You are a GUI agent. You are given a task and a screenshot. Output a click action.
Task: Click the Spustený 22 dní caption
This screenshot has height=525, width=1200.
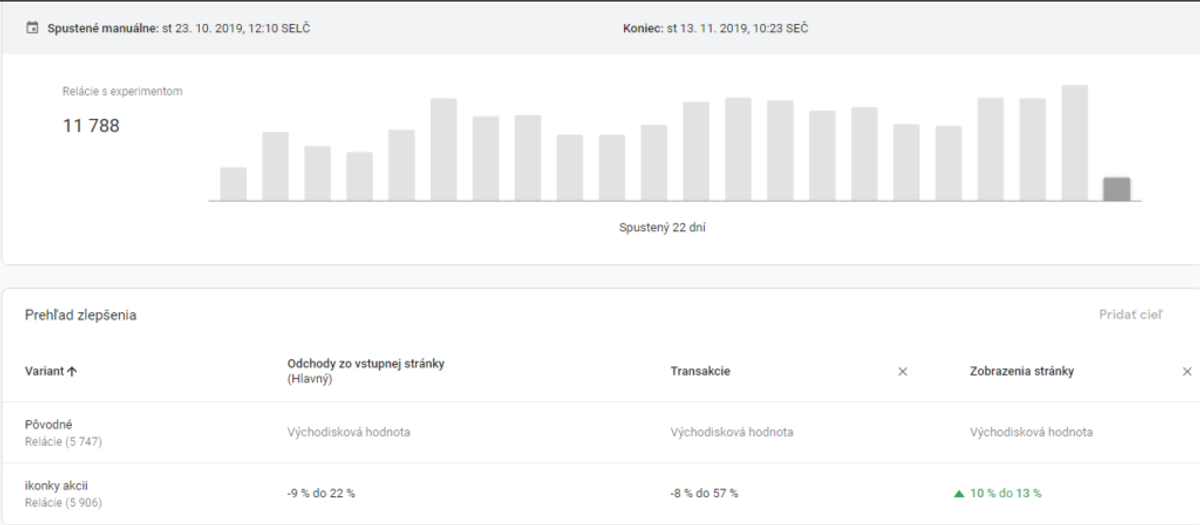[x=663, y=227]
